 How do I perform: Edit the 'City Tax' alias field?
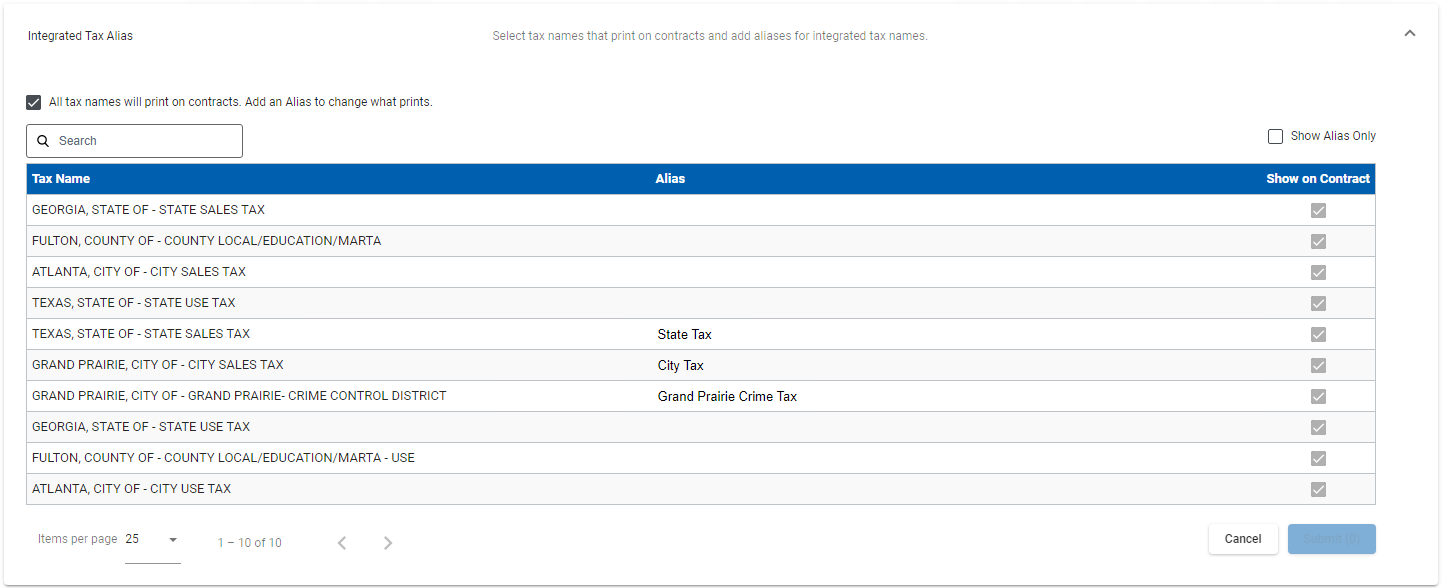click(681, 366)
